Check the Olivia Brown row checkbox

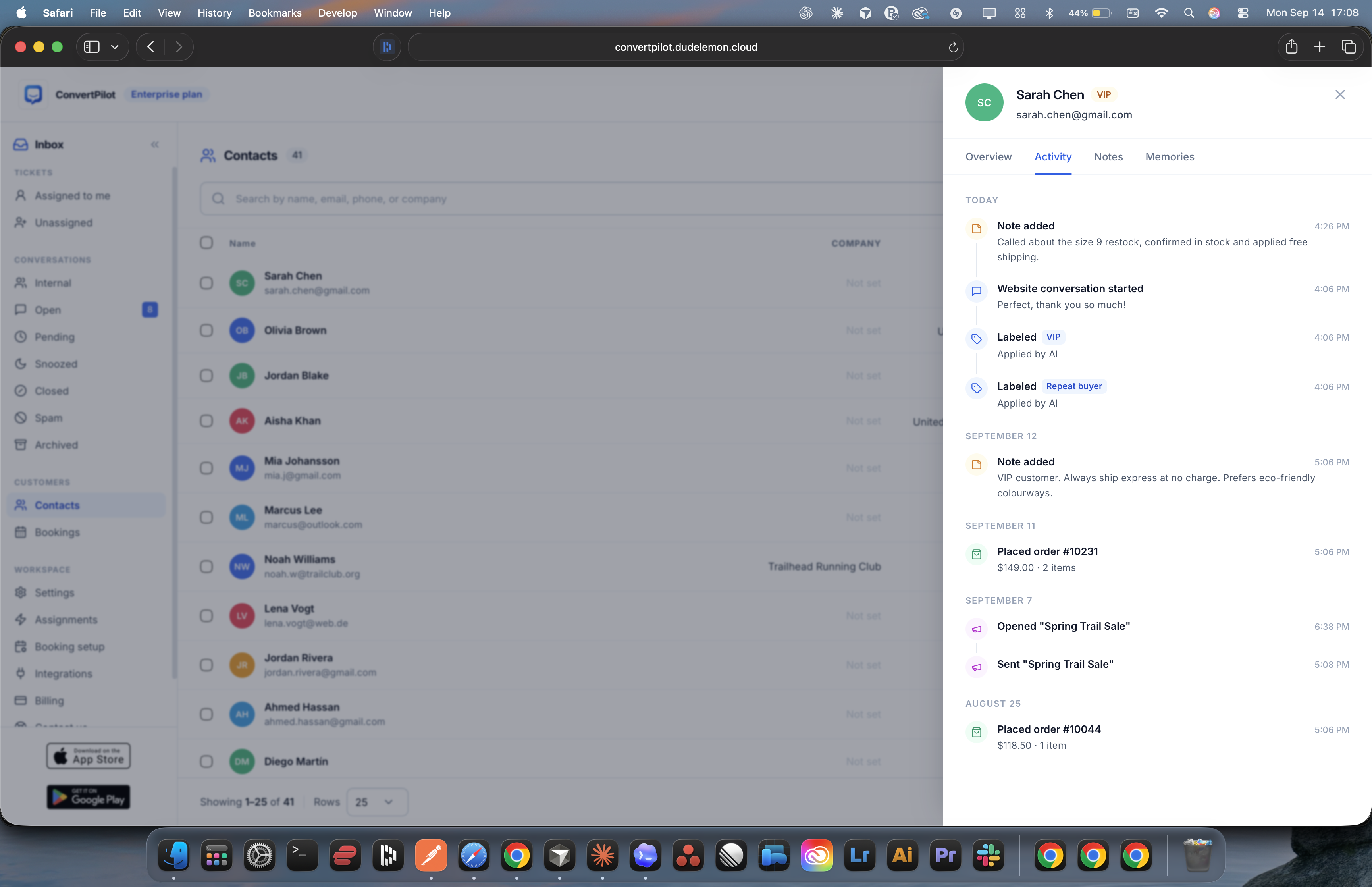206,330
